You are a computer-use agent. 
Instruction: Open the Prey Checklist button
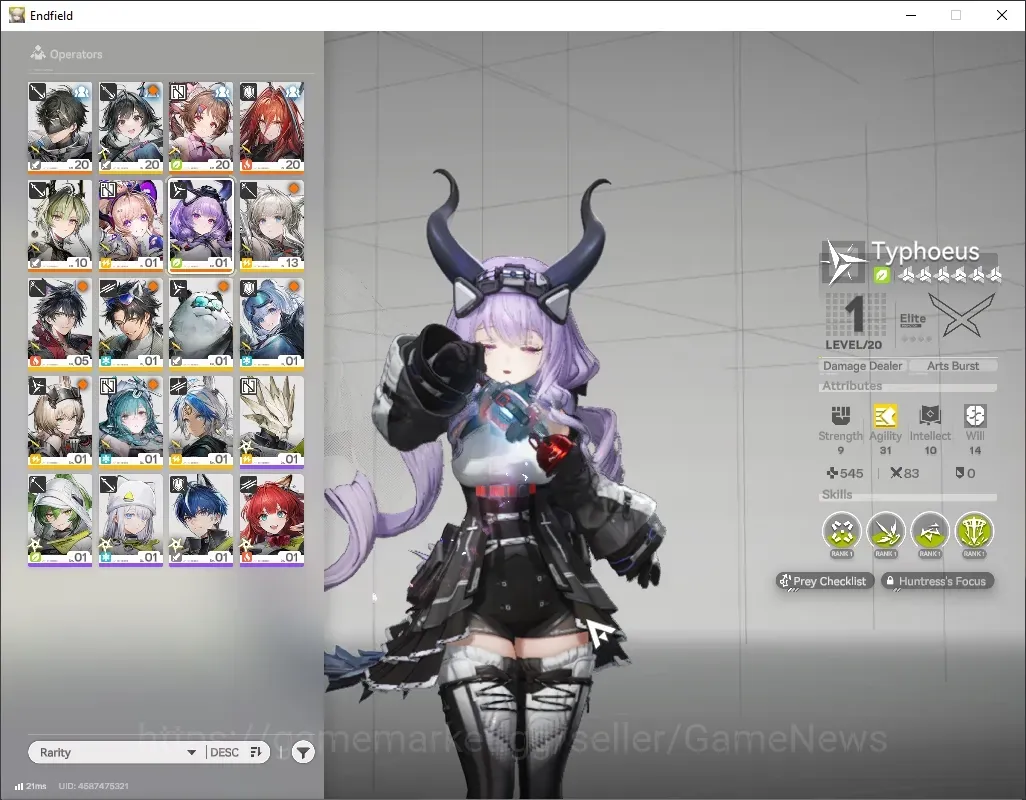[x=824, y=581]
